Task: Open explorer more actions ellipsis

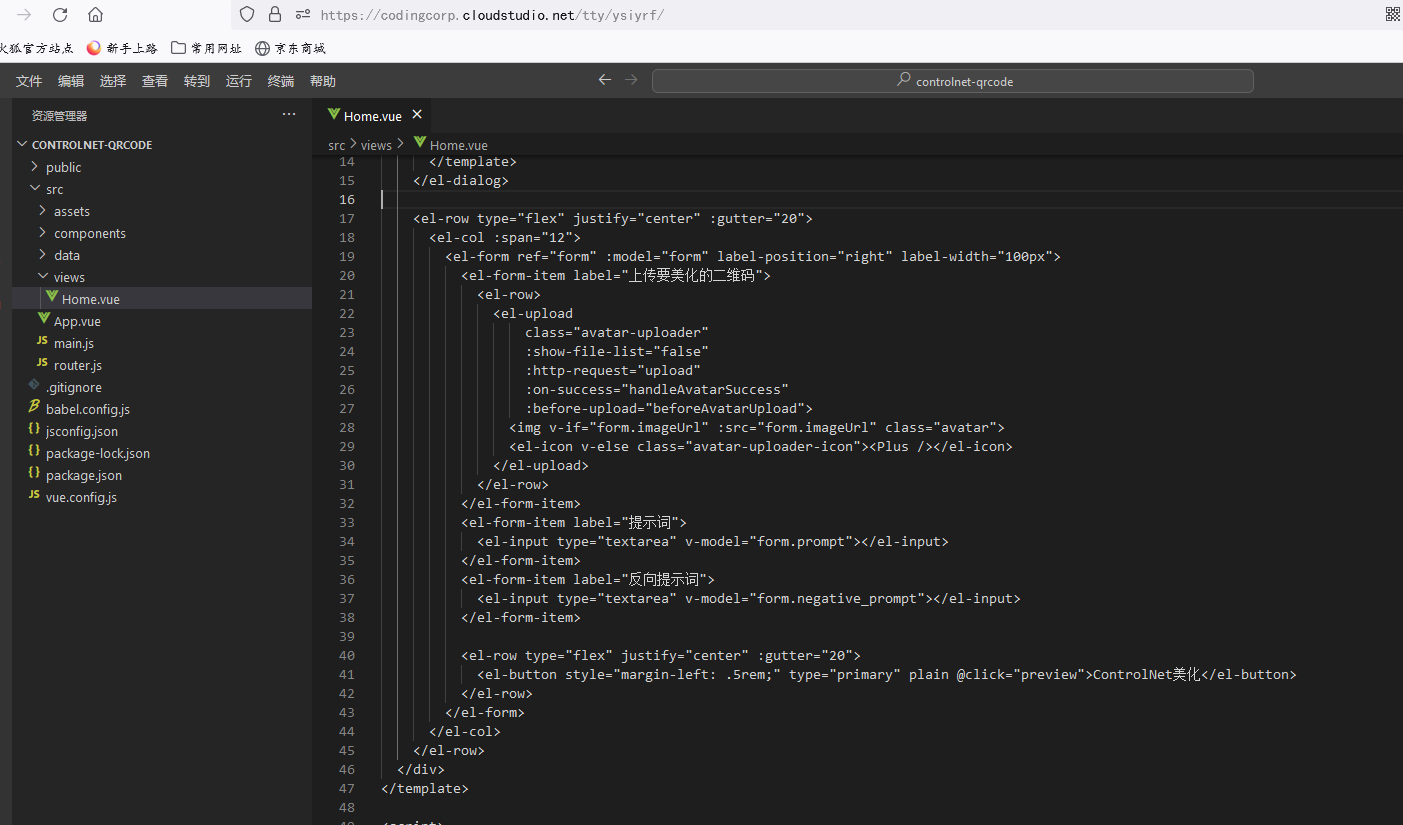Action: 289,115
